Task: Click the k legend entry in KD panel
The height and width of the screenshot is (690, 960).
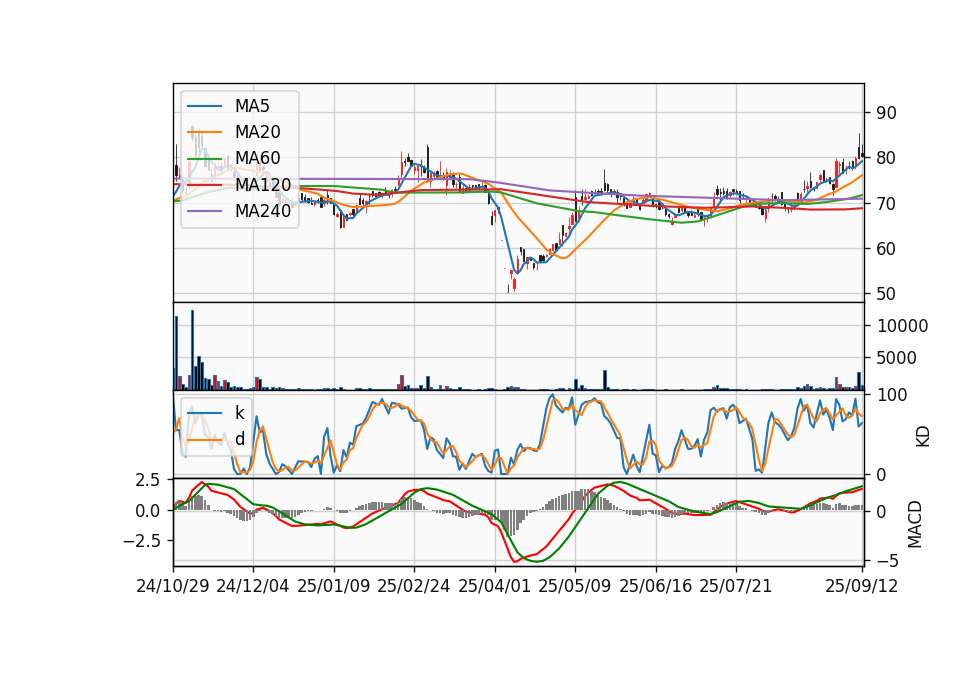Action: tap(239, 413)
